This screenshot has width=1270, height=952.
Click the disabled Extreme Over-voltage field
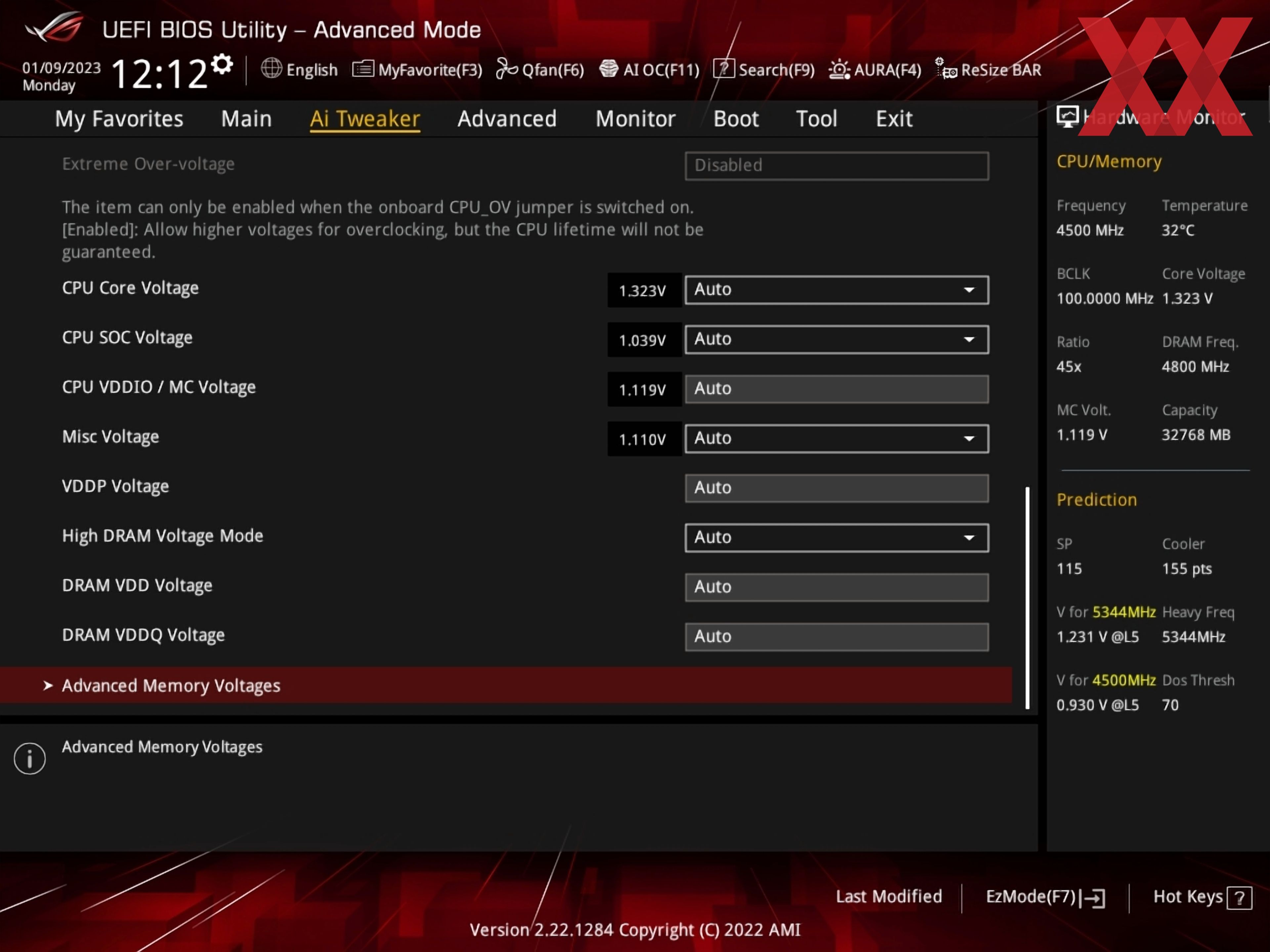836,166
